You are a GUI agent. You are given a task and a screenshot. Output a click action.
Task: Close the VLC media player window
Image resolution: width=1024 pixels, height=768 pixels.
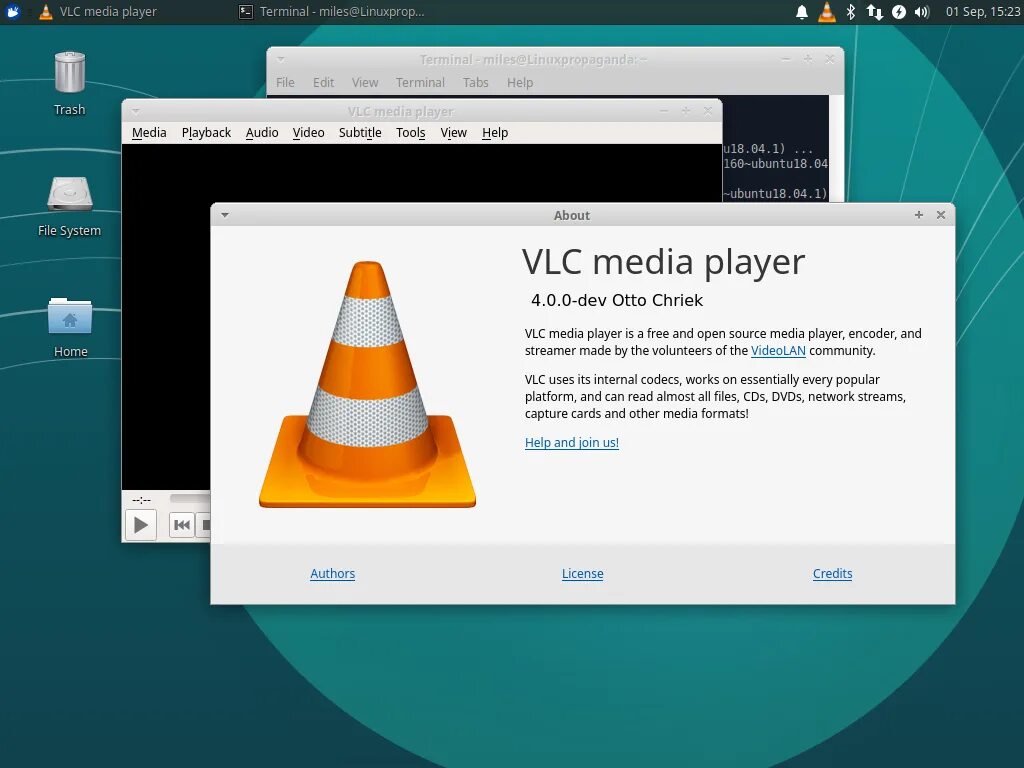click(x=708, y=111)
